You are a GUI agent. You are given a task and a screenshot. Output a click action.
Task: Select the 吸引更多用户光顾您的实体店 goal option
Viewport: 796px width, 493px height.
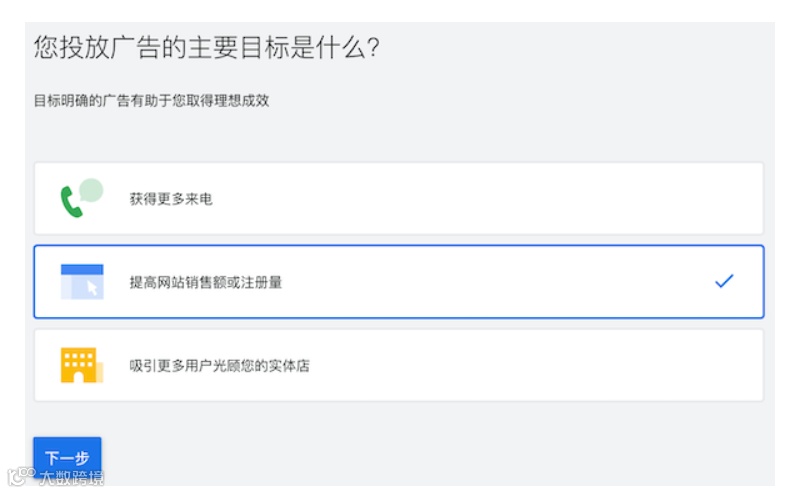398,365
